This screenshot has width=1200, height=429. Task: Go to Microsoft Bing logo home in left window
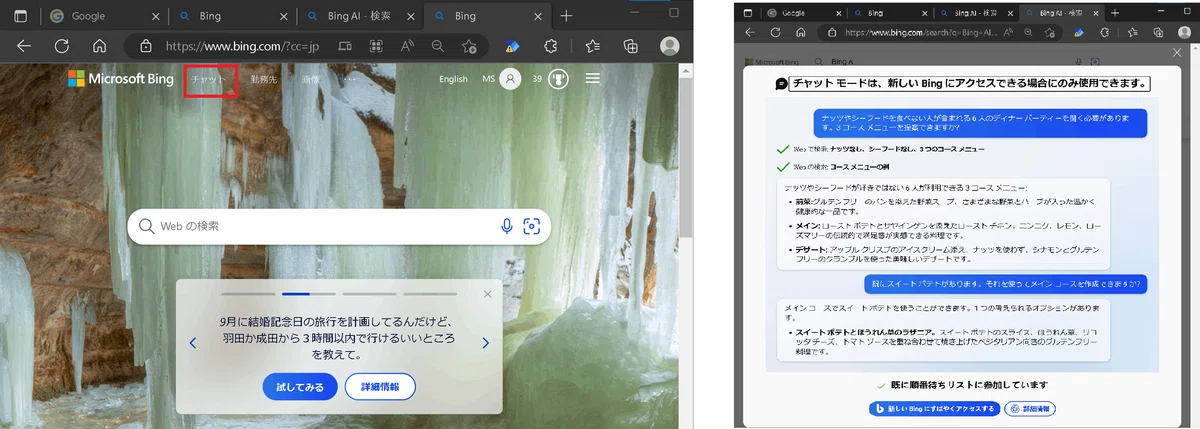tap(119, 79)
